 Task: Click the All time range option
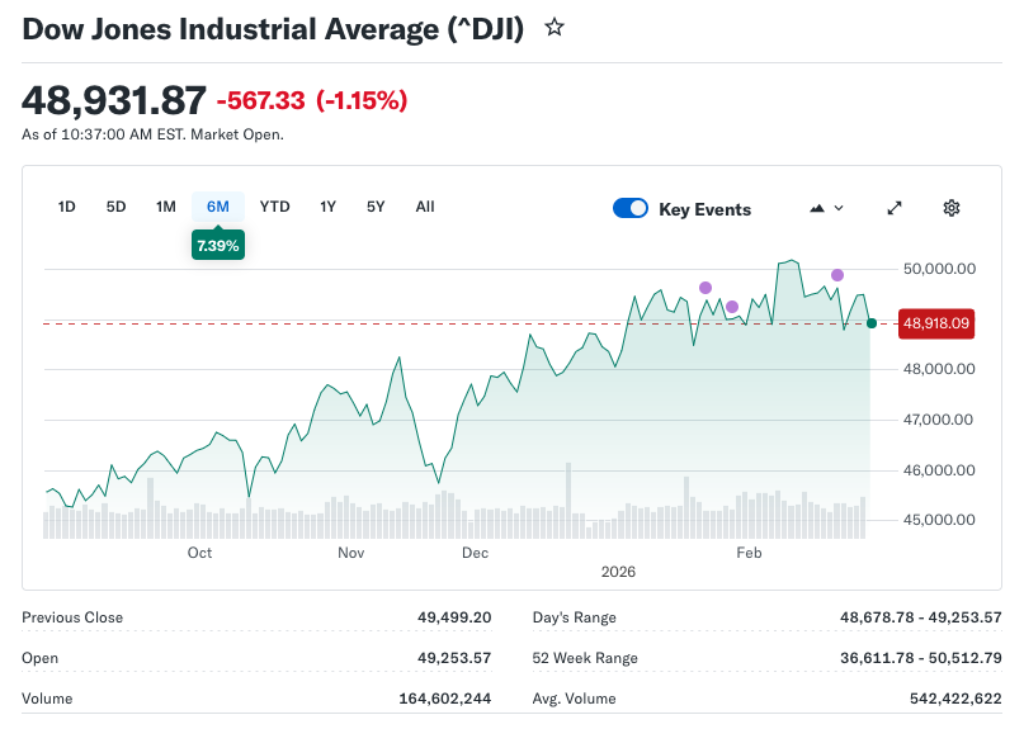[x=424, y=206]
